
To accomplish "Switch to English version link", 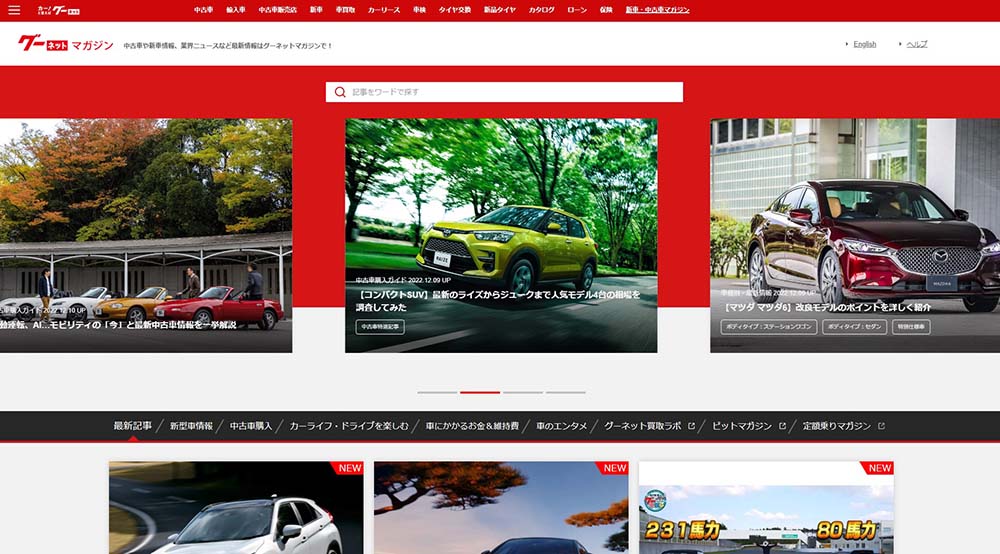I will (864, 44).
